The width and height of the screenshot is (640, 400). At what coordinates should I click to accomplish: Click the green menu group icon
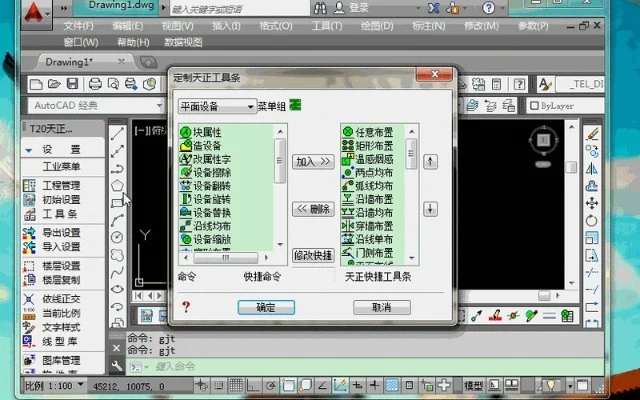click(295, 105)
